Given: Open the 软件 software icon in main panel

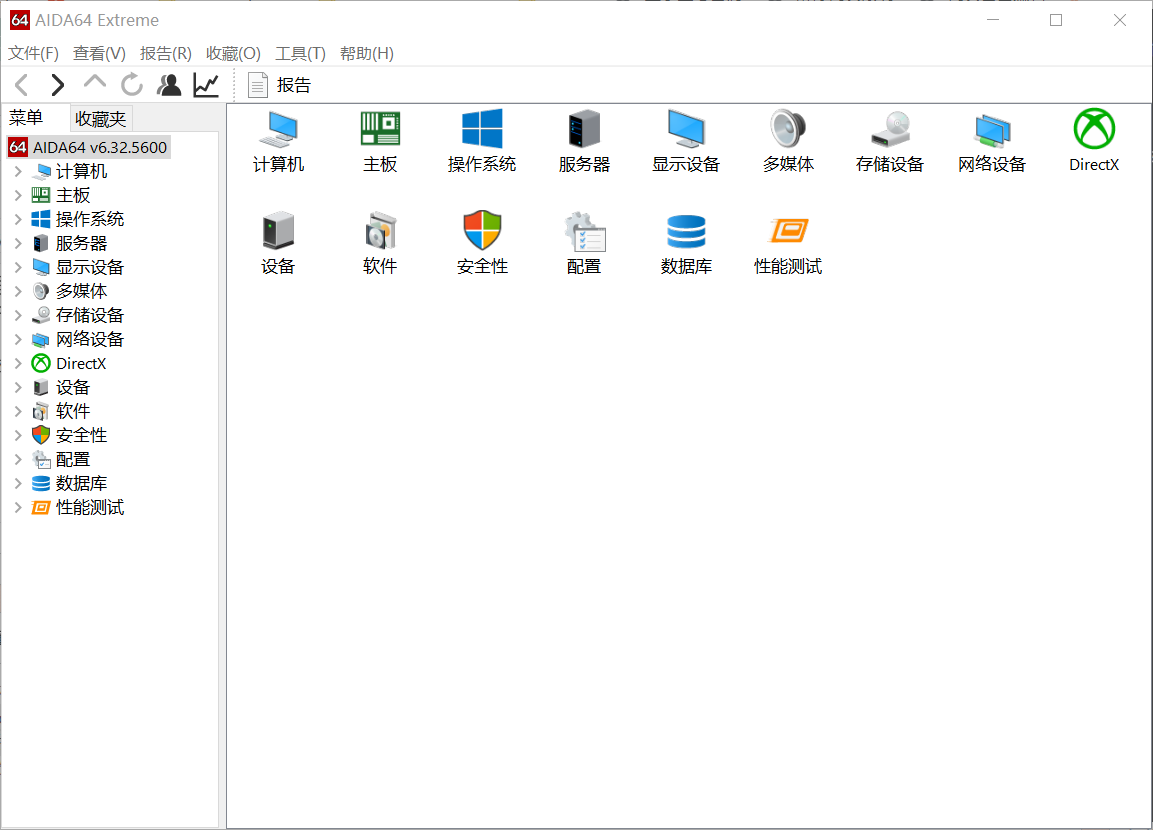Looking at the screenshot, I should [x=380, y=231].
